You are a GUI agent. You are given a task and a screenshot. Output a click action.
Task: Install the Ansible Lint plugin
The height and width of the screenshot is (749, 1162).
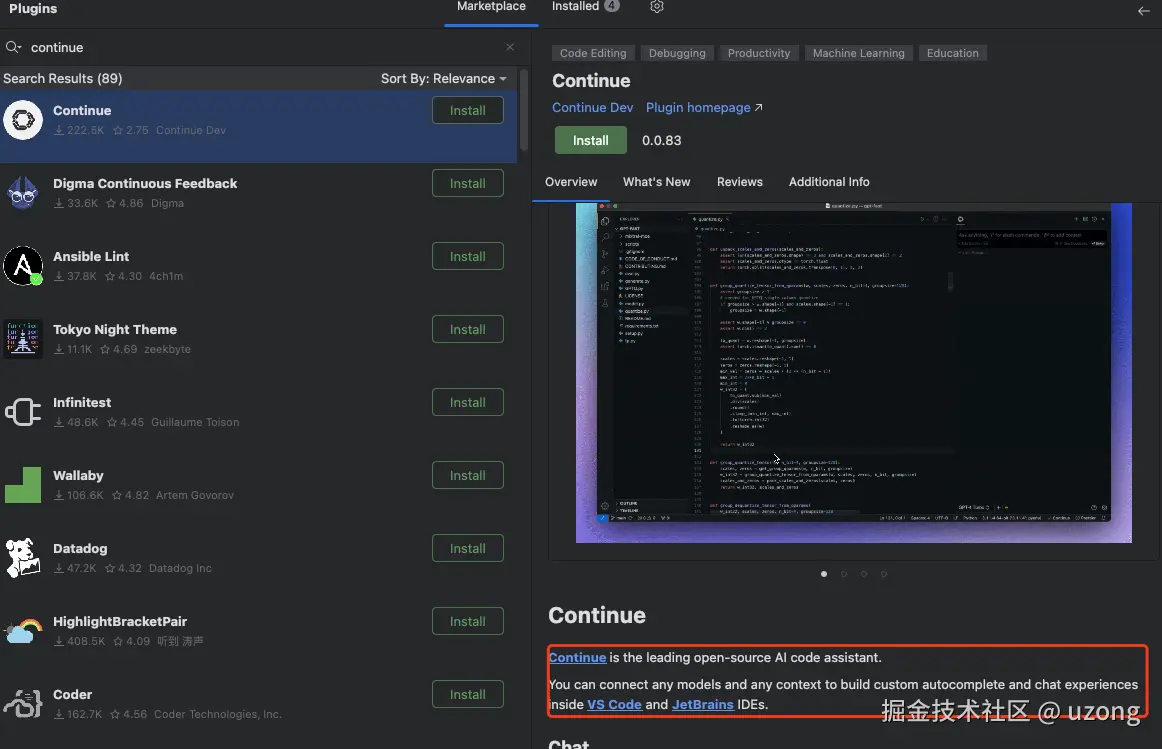click(x=468, y=256)
